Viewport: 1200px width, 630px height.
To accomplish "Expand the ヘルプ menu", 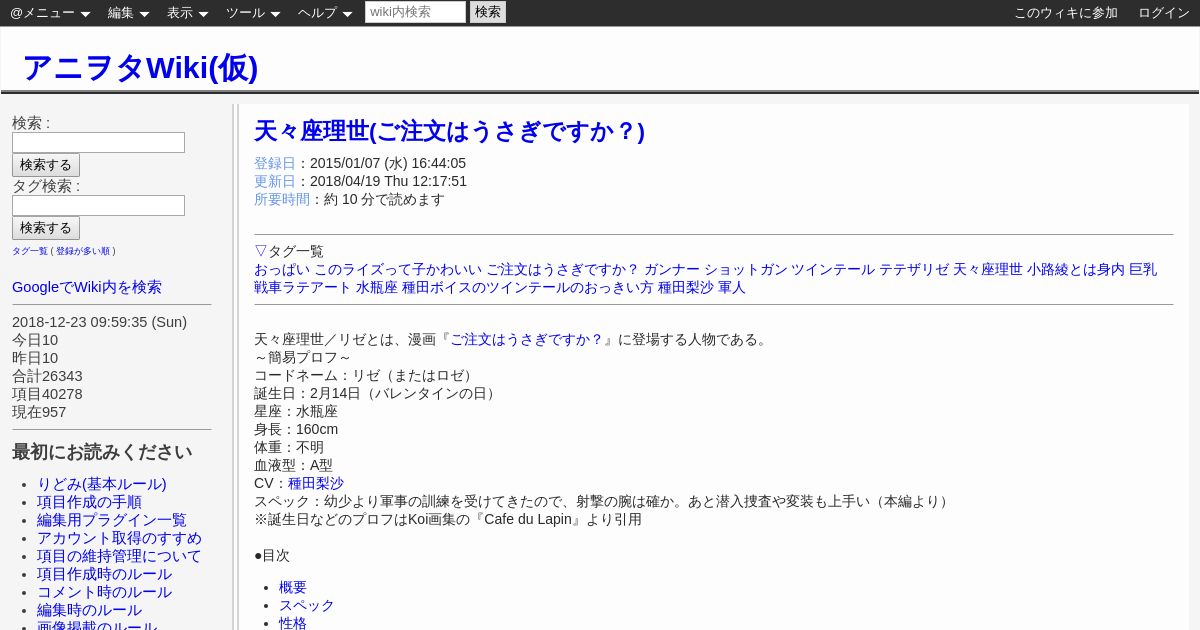I will [325, 13].
